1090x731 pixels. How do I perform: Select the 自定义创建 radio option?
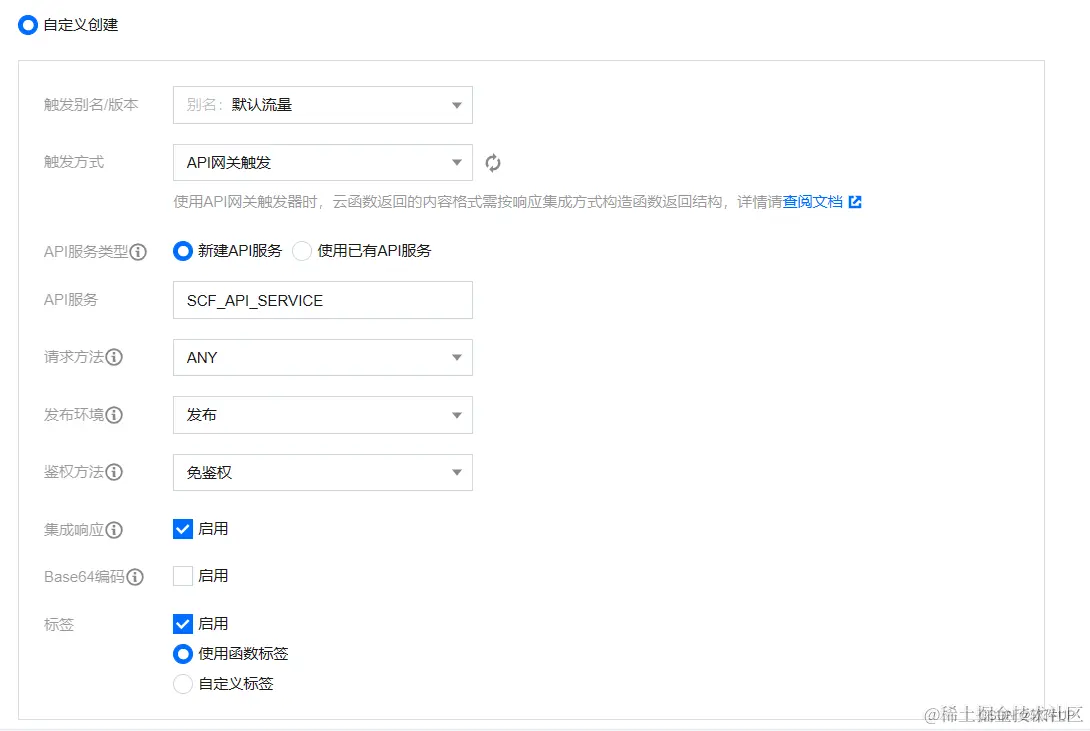tap(28, 25)
